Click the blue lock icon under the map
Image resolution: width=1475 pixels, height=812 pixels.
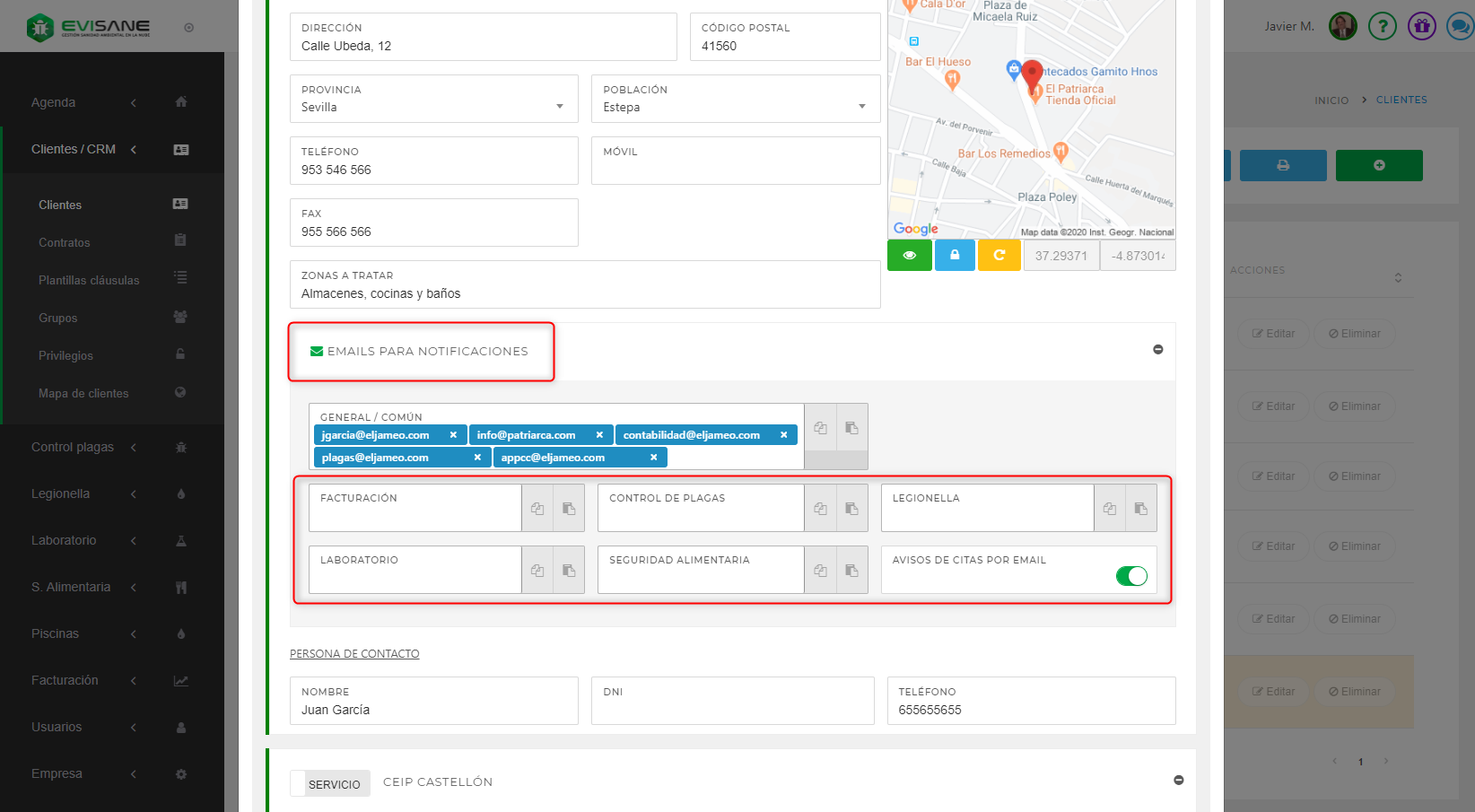tap(955, 256)
